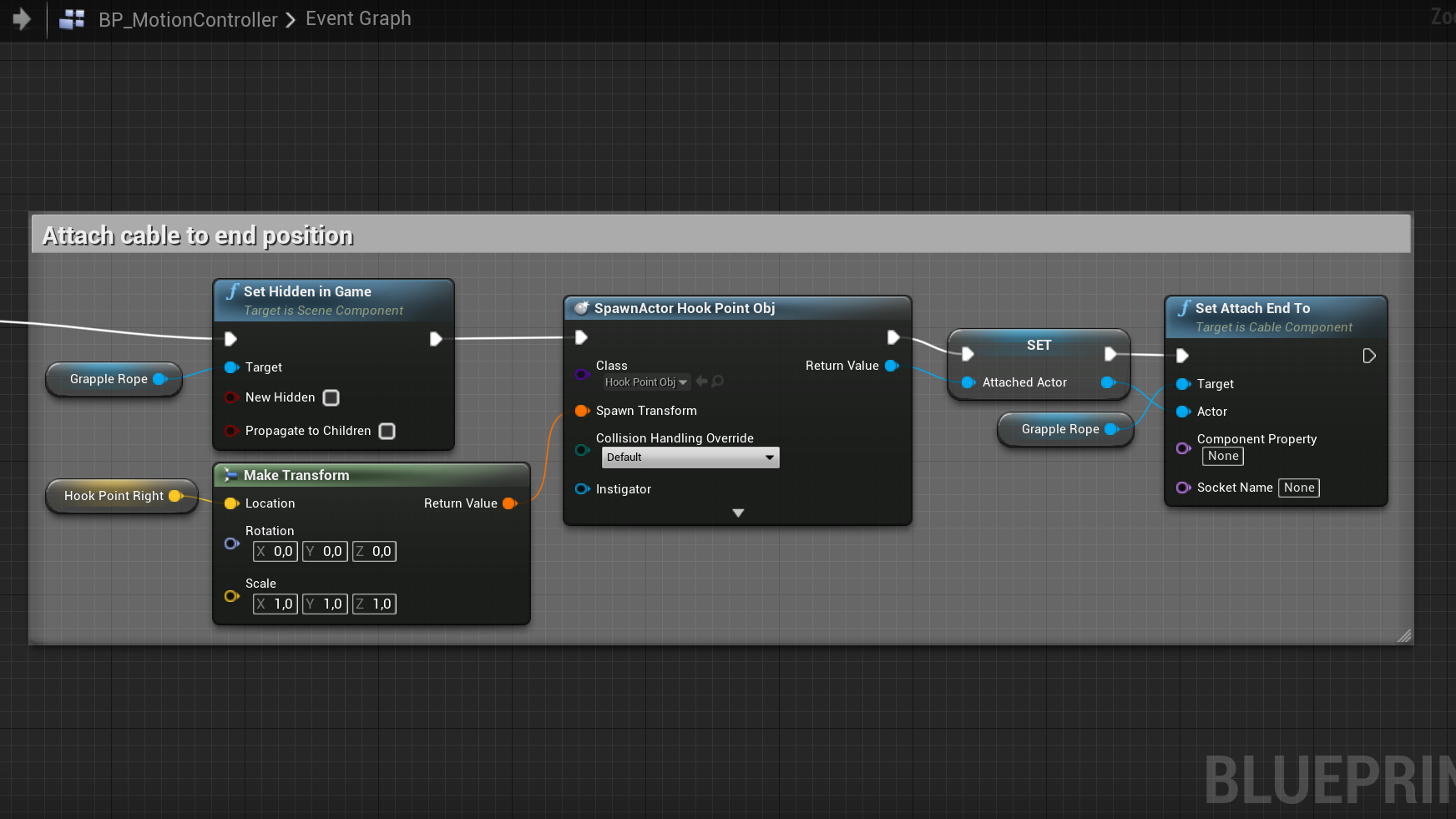Click the Hook Point Right yellow output pin
The width and height of the screenshot is (1456, 819).
point(175,496)
